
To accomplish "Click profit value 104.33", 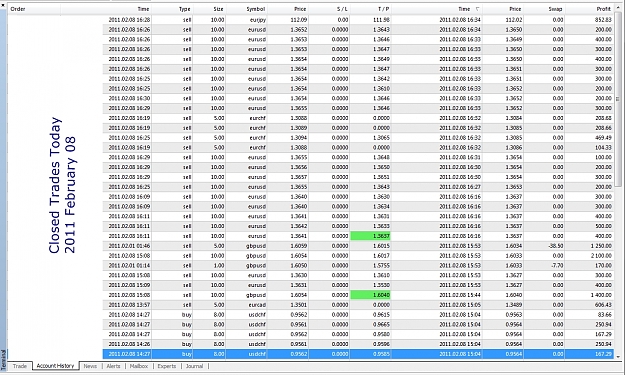I will [x=603, y=147].
